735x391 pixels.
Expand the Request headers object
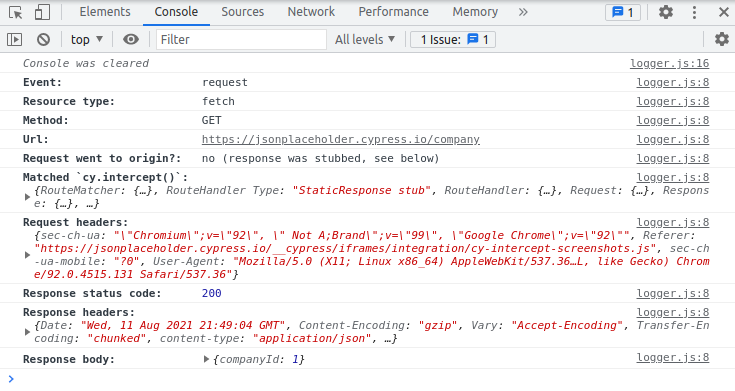pyautogui.click(x=27, y=255)
